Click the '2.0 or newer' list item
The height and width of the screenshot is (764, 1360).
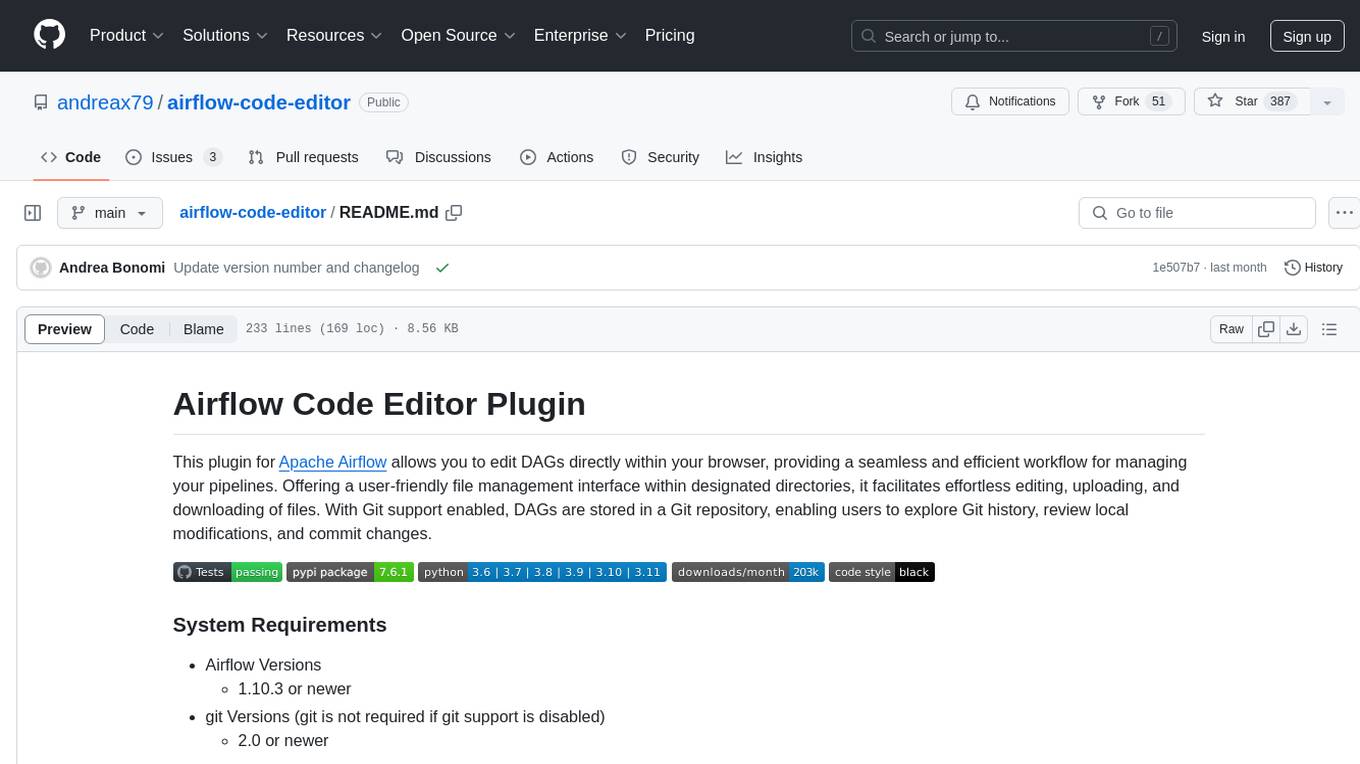[x=283, y=741]
